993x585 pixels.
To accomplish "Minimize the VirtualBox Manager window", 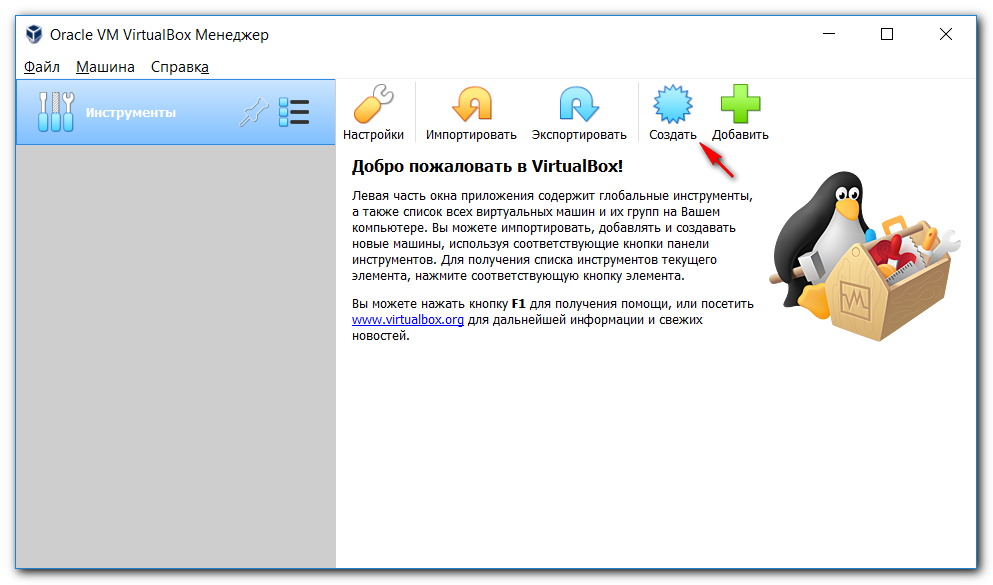I will click(829, 34).
